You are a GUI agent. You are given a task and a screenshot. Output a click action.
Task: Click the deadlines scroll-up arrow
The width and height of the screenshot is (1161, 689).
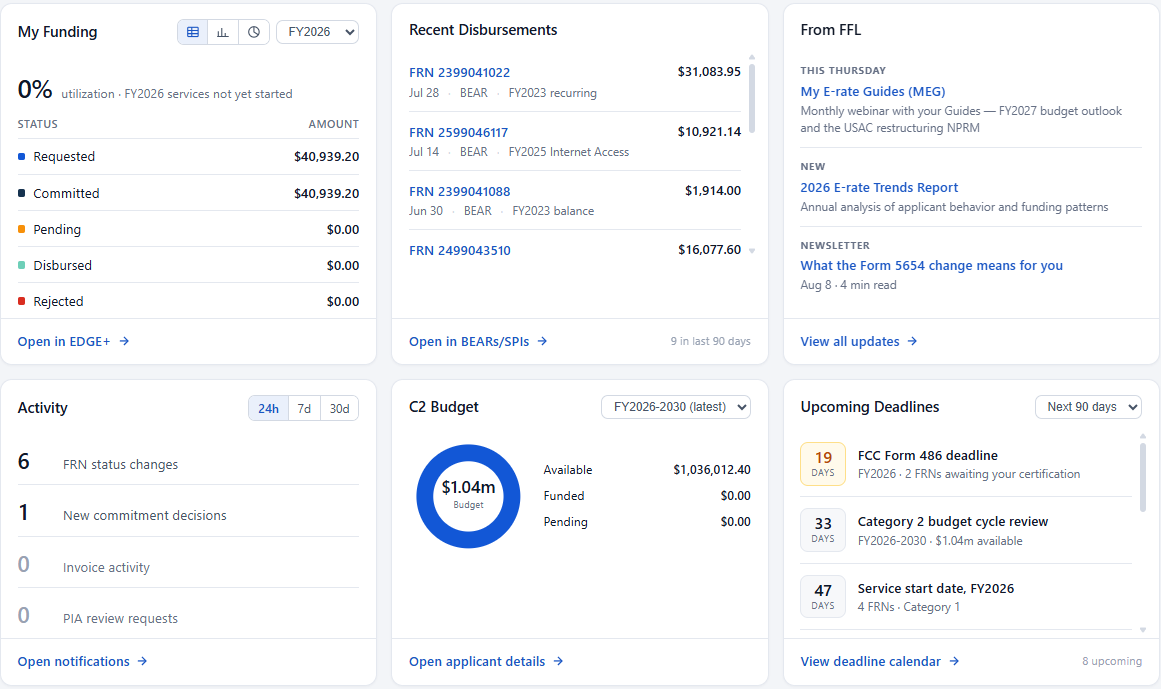(1142, 436)
